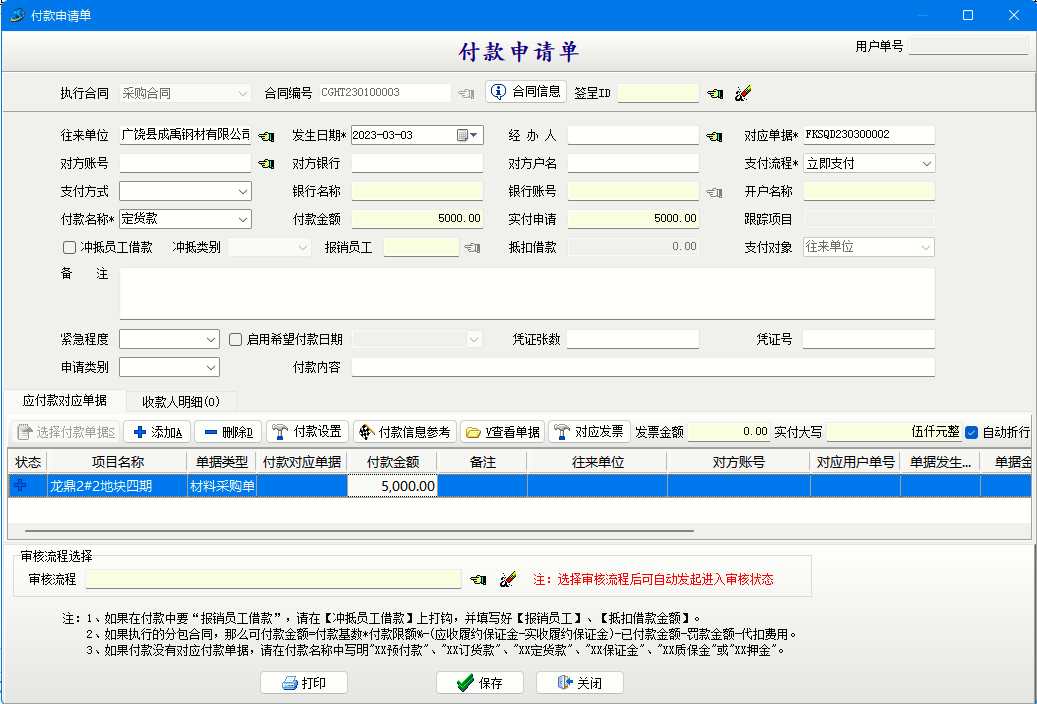This screenshot has width=1037, height=704.
Task: Click the 保存 button
Action: [x=479, y=683]
